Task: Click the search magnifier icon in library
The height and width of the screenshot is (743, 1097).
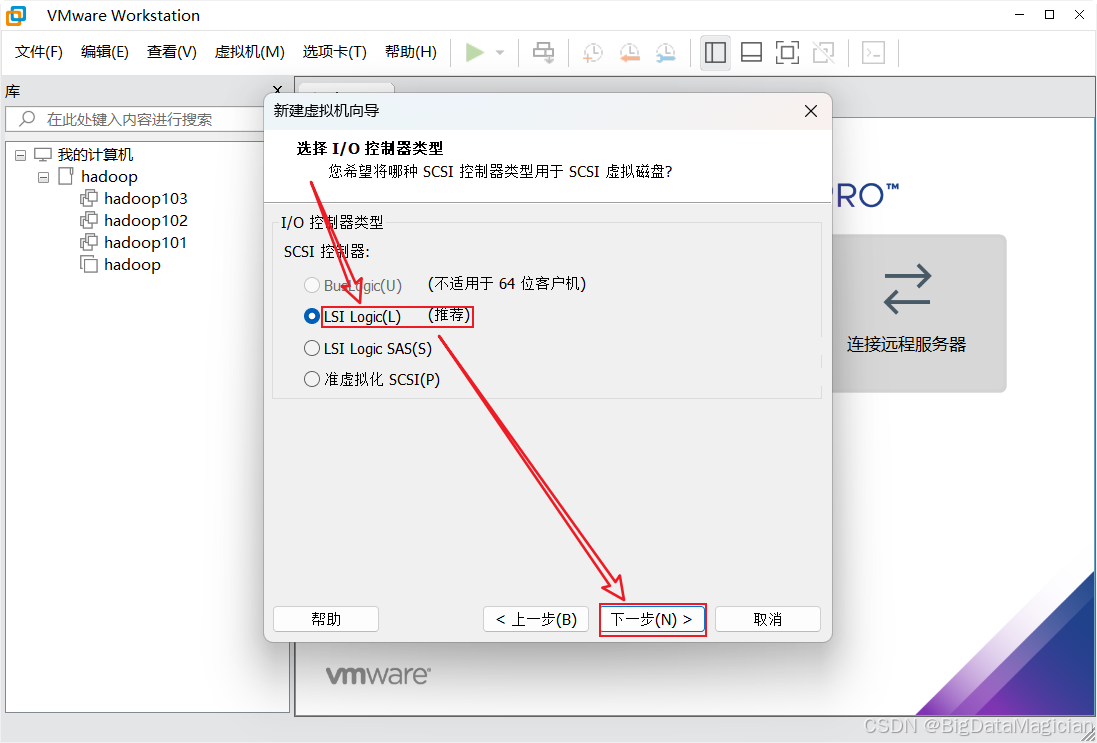Action: tap(27, 118)
